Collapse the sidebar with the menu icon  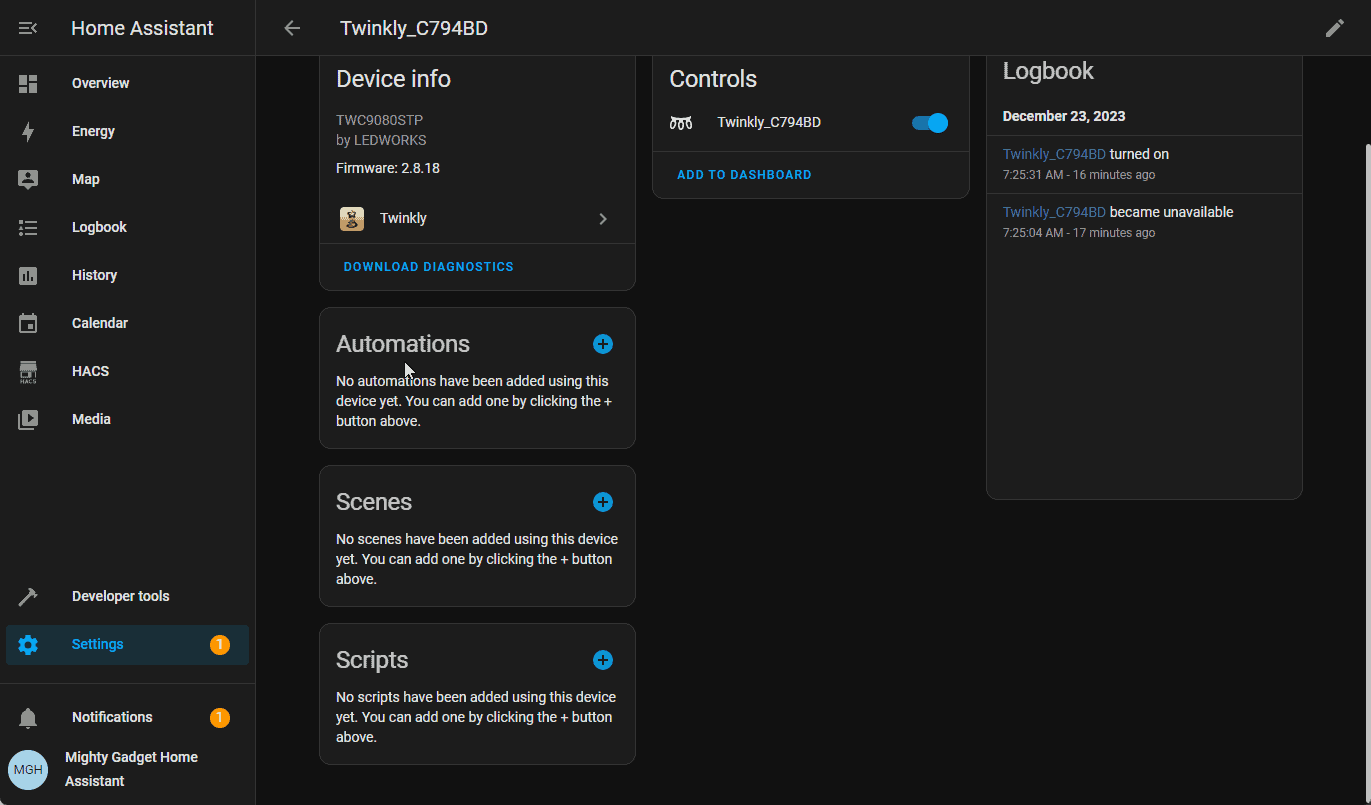[28, 28]
